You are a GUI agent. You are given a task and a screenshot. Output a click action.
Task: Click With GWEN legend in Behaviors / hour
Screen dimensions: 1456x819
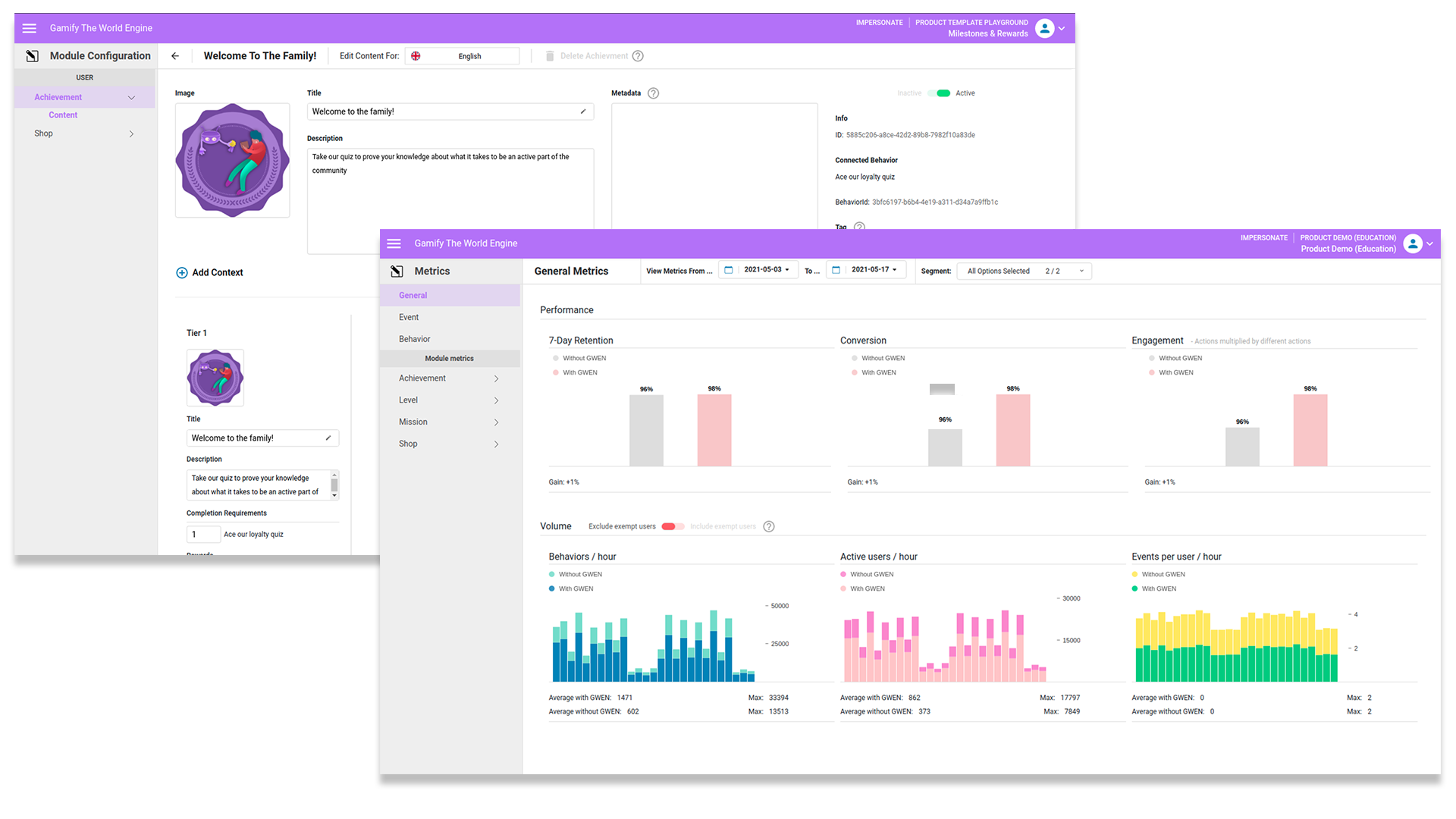(x=571, y=589)
